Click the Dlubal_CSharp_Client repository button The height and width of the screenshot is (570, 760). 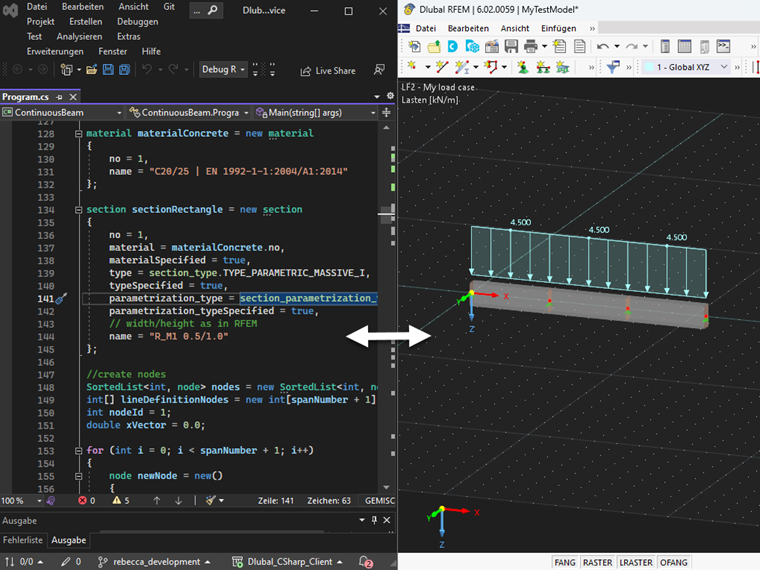(x=288, y=562)
